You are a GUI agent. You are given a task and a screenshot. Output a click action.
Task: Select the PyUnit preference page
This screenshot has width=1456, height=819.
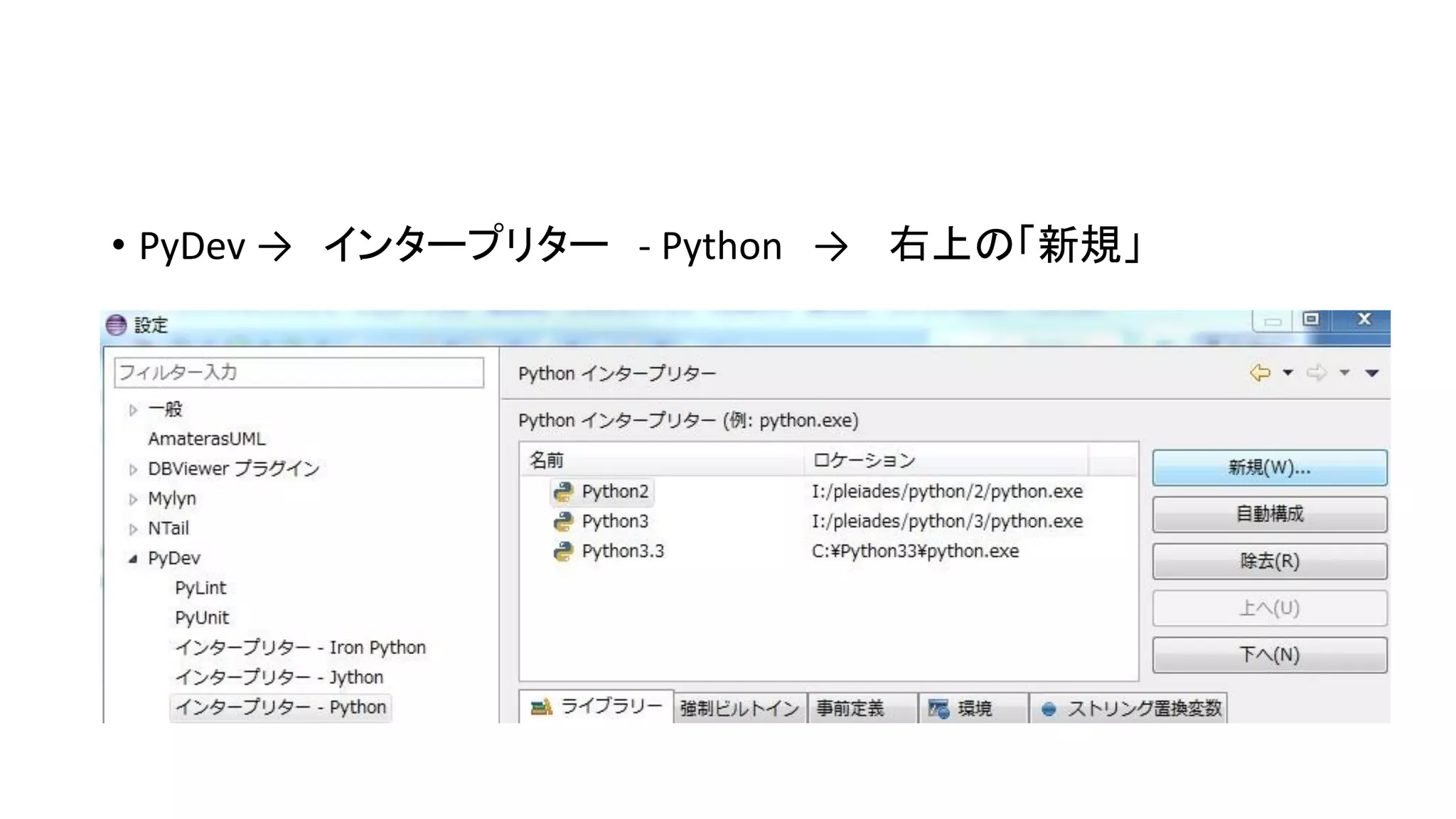pyautogui.click(x=202, y=618)
